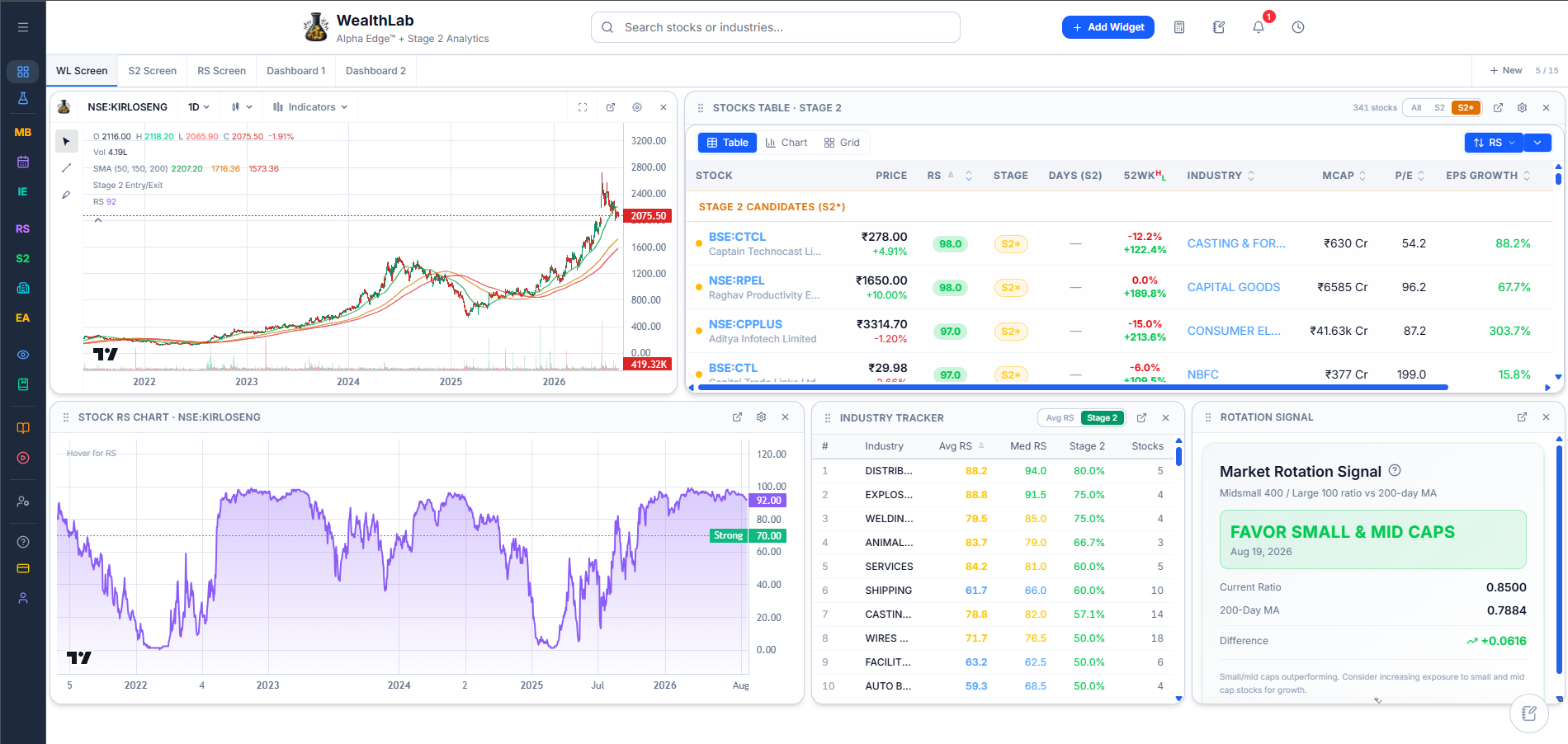Switch to the S2 Screen tab
This screenshot has width=1568, height=744.
pyautogui.click(x=153, y=71)
